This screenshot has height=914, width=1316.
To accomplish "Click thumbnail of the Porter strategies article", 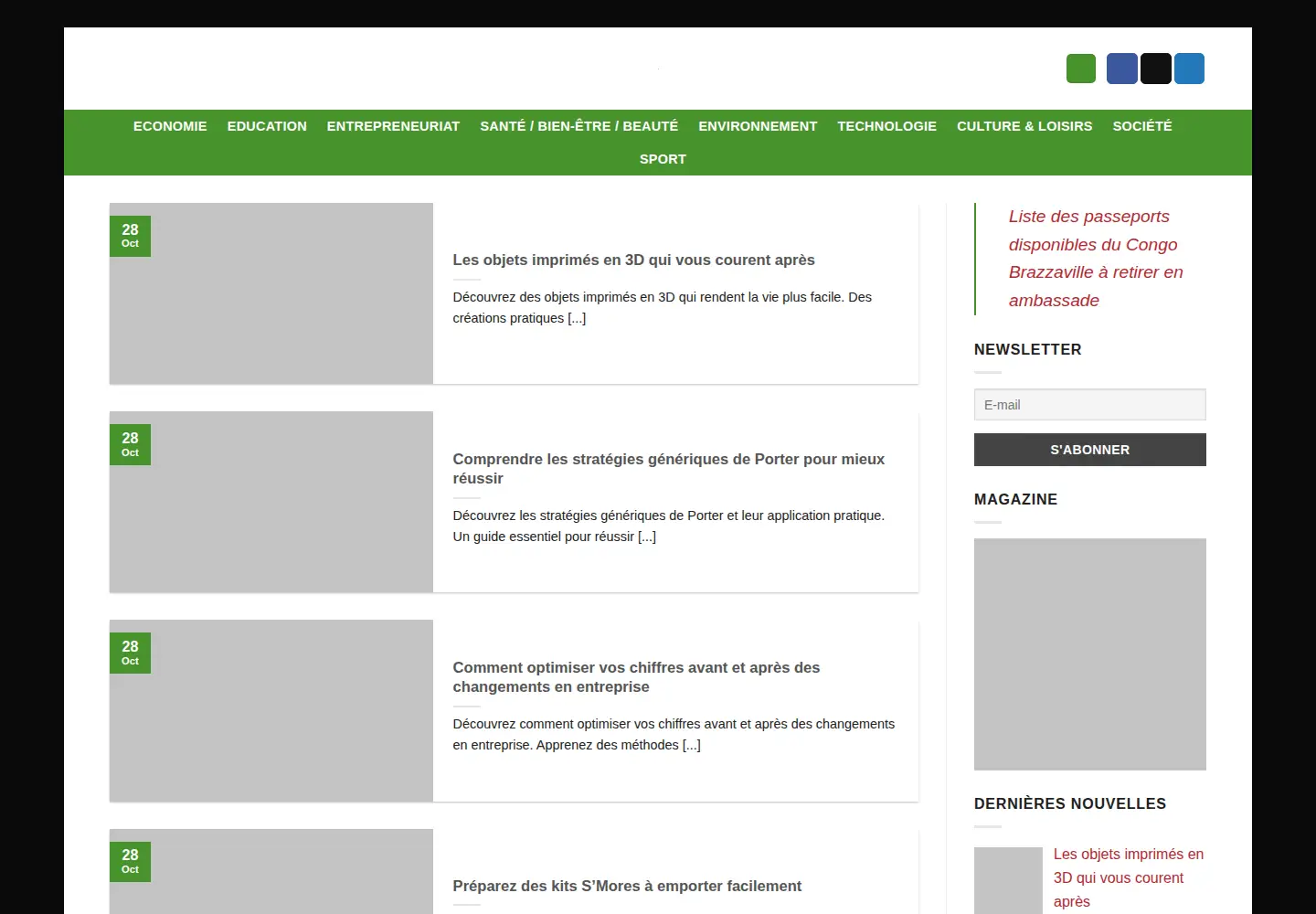I will pyautogui.click(x=271, y=502).
